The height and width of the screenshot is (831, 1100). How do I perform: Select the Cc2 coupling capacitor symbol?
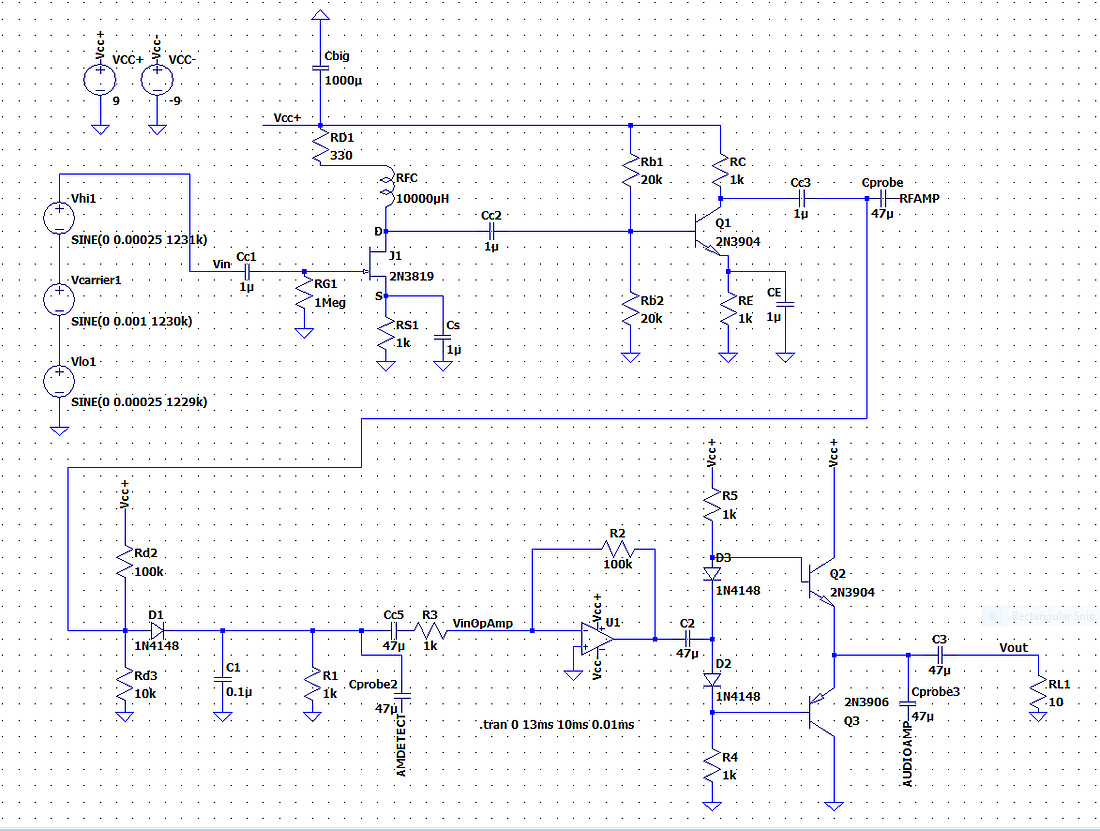(x=491, y=231)
